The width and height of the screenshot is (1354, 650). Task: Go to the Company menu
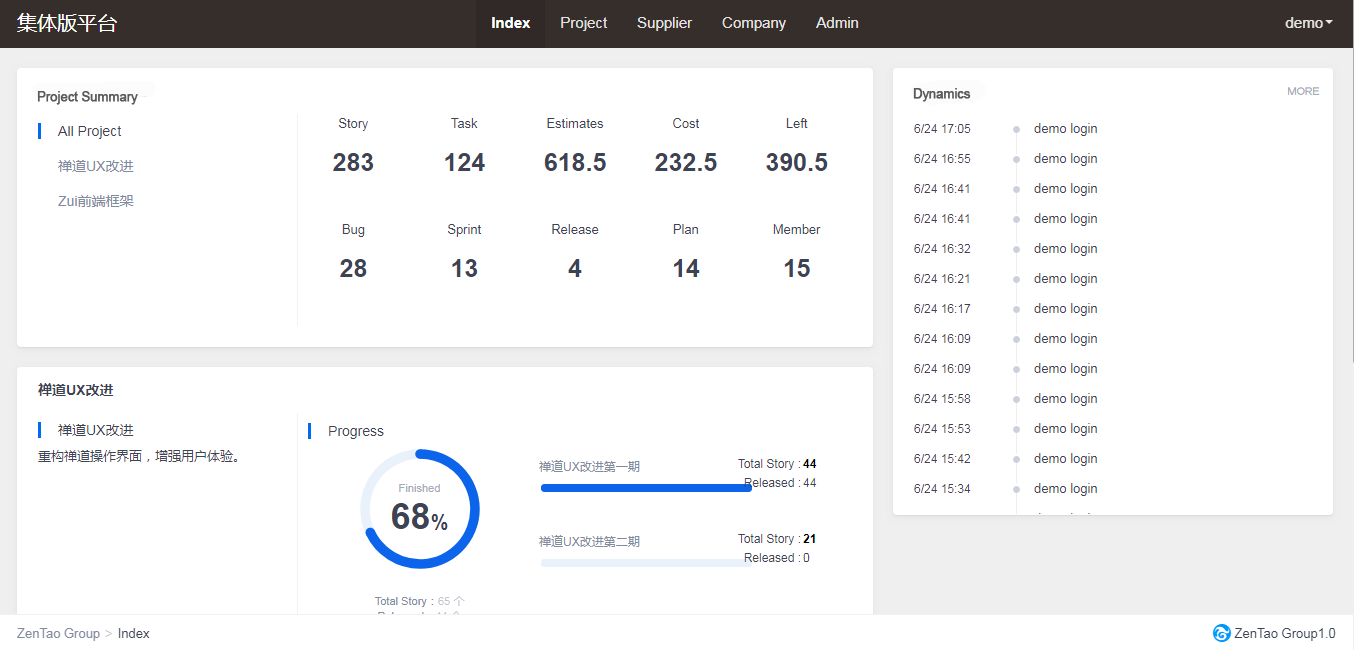tap(754, 23)
